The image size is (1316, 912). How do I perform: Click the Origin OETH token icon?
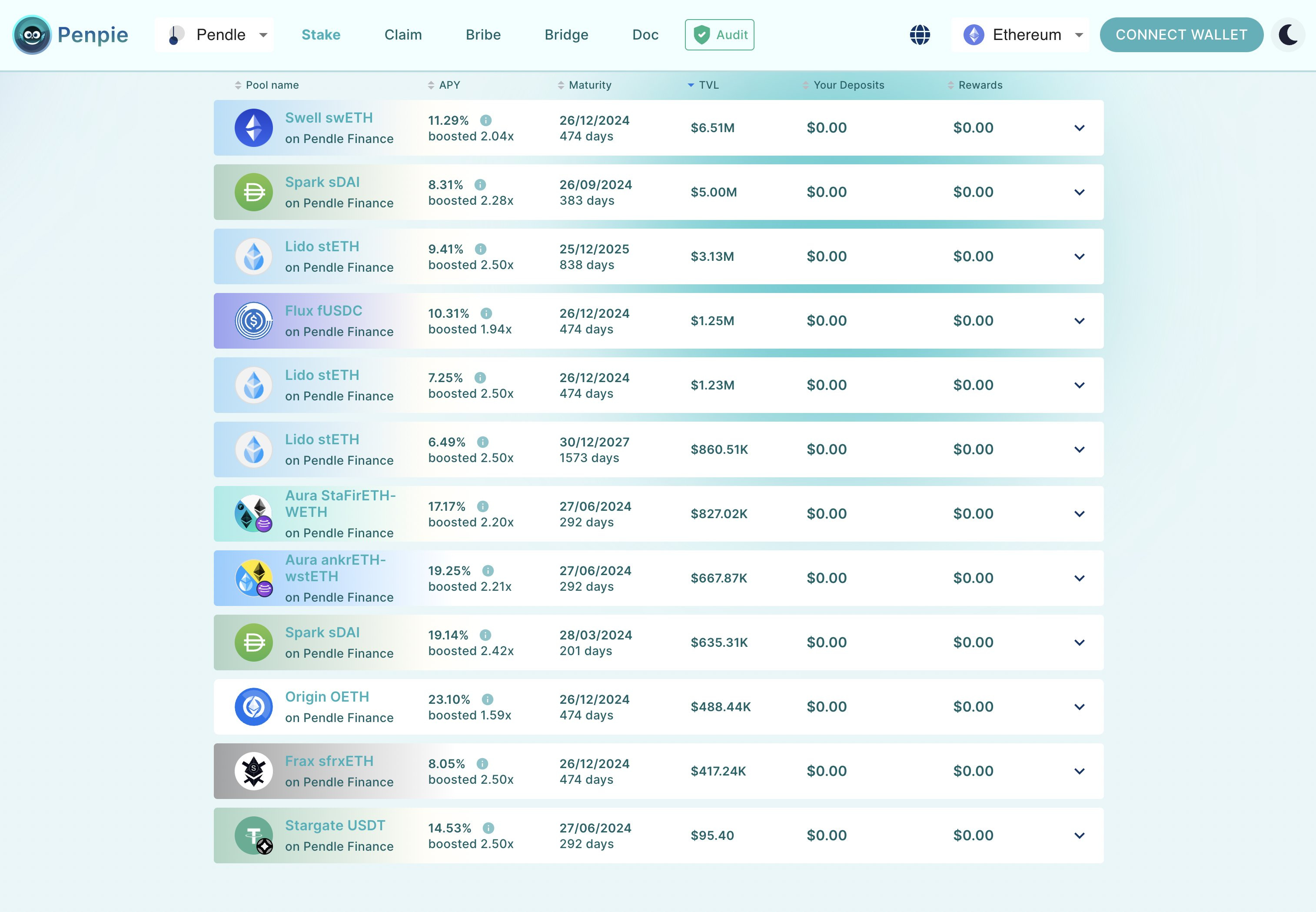pyautogui.click(x=254, y=707)
